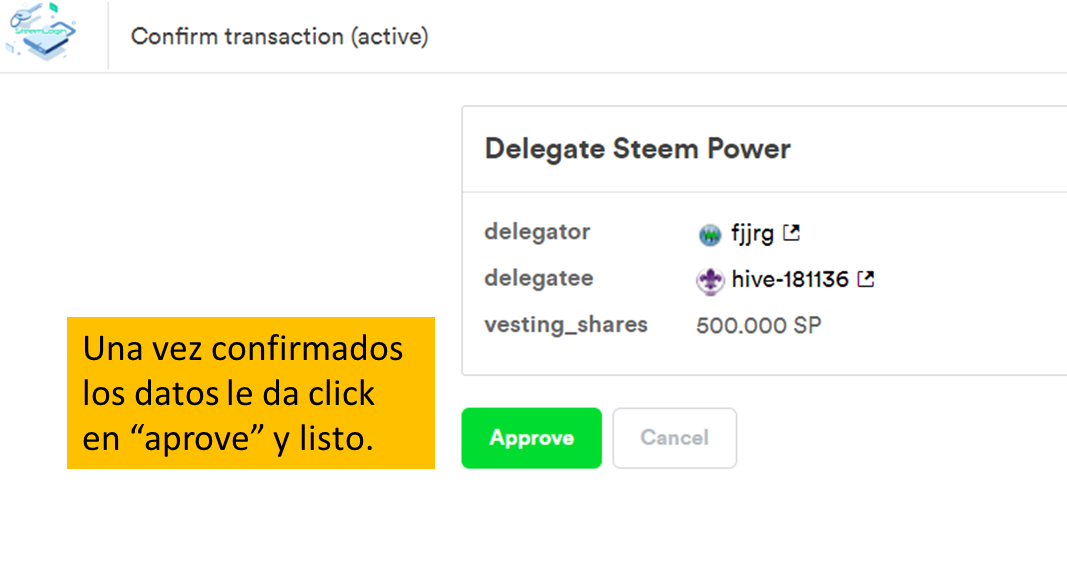
Task: Click the 500.000 SP value
Action: [x=758, y=326]
